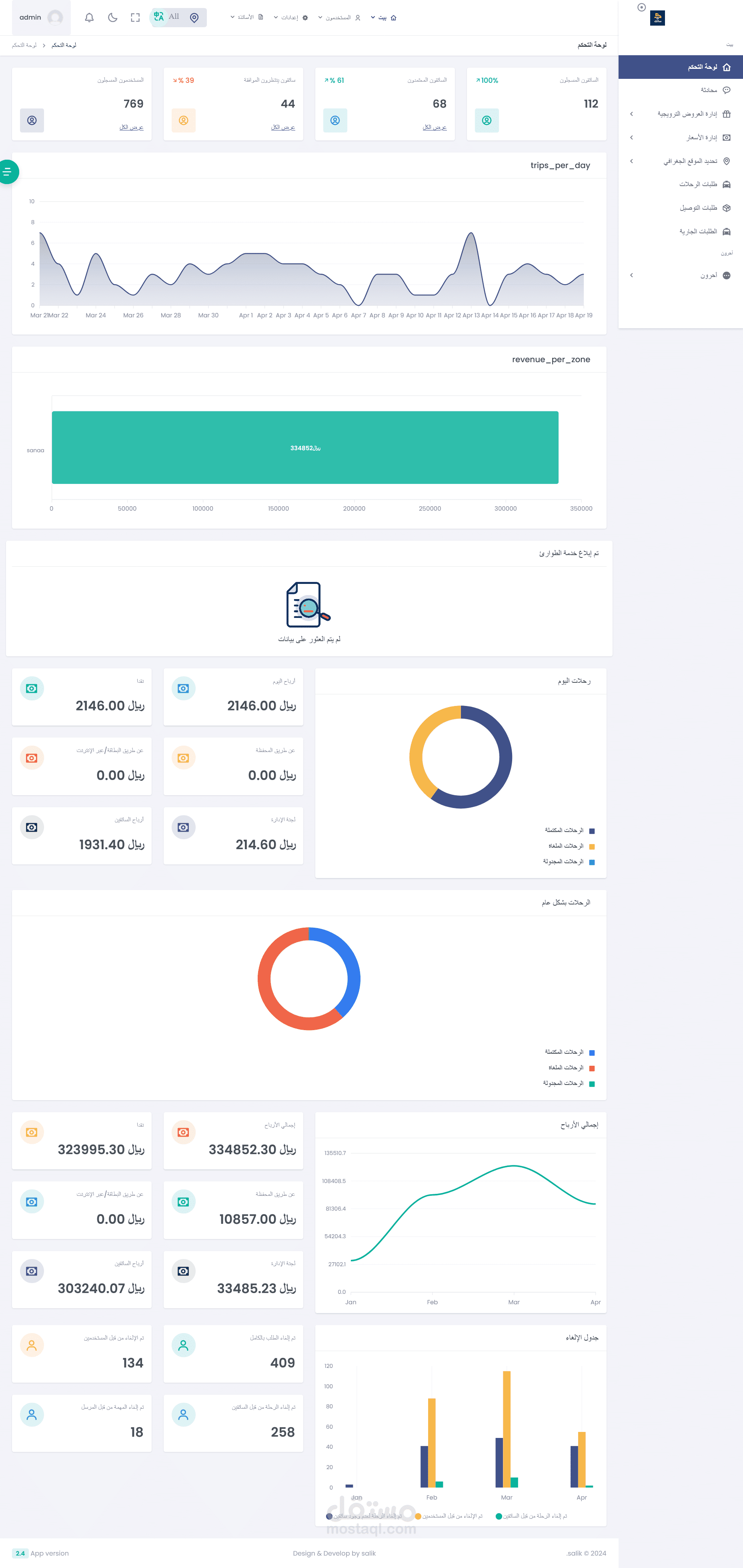This screenshot has height=1568, width=743.
Task: Click the fullscreen expand icon
Action: coord(135,18)
